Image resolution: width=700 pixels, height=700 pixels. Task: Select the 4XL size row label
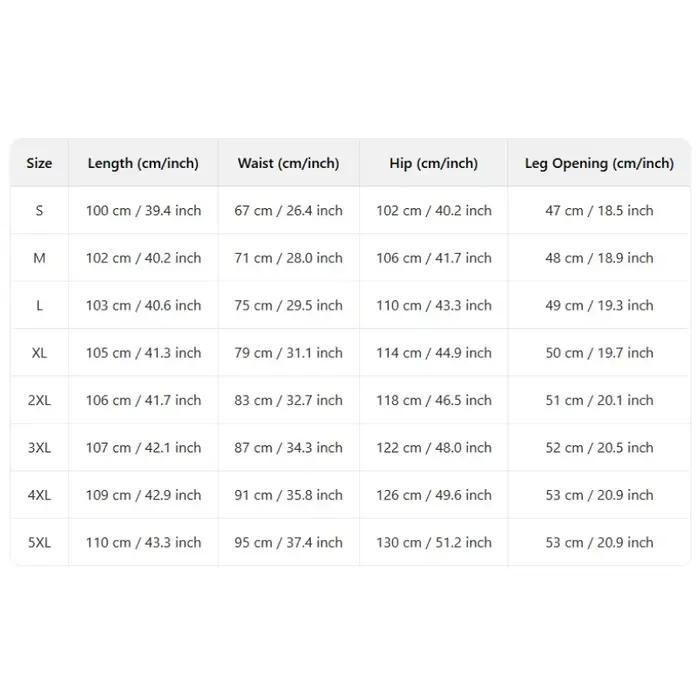point(39,495)
